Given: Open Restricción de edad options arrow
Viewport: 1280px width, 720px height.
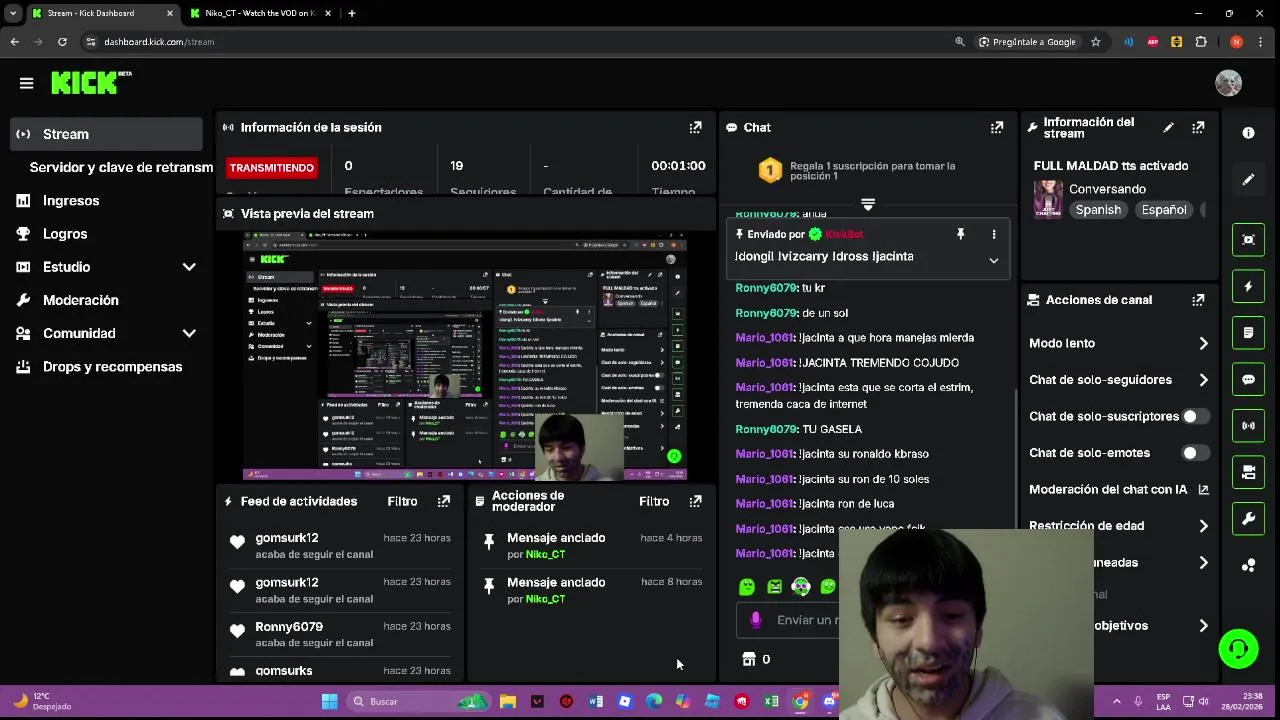Looking at the screenshot, I should coord(1203,526).
